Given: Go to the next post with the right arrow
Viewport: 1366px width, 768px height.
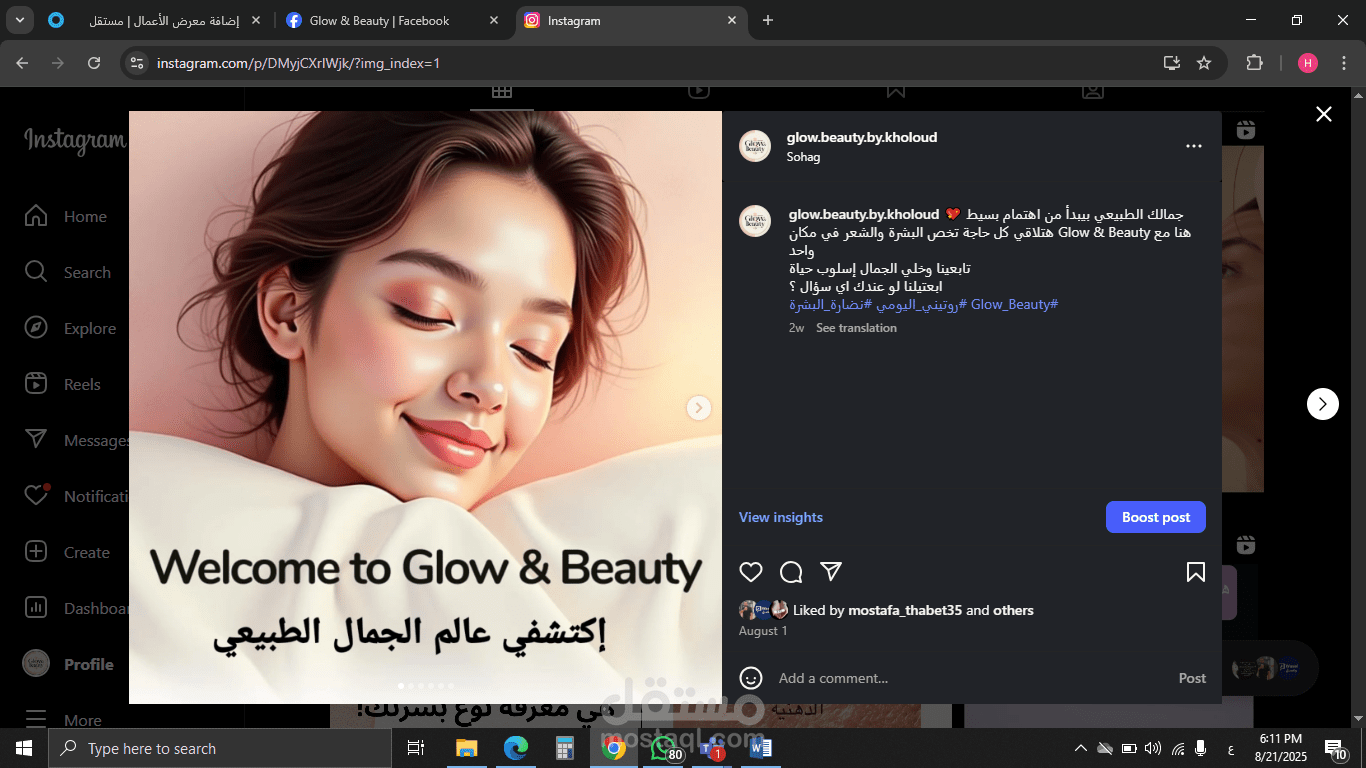Looking at the screenshot, I should tap(1323, 404).
